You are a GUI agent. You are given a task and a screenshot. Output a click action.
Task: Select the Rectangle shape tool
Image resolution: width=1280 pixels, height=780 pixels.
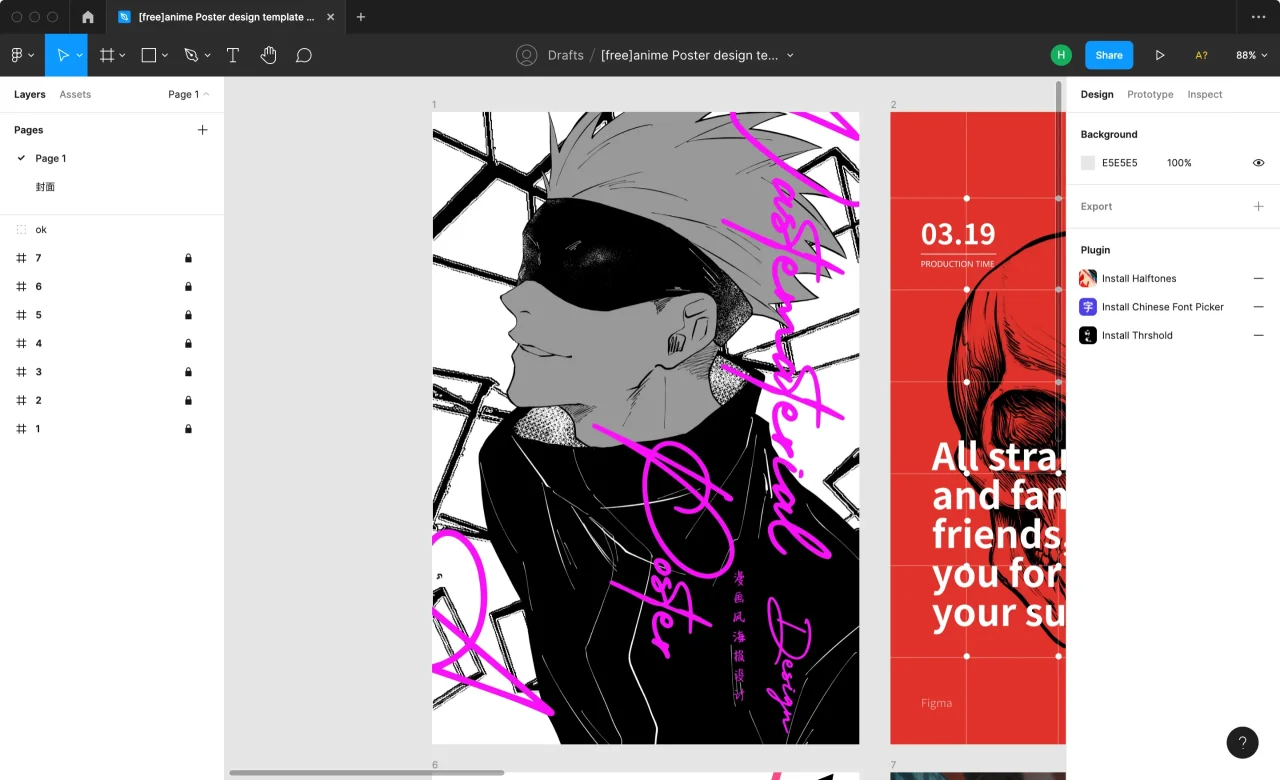coord(149,55)
